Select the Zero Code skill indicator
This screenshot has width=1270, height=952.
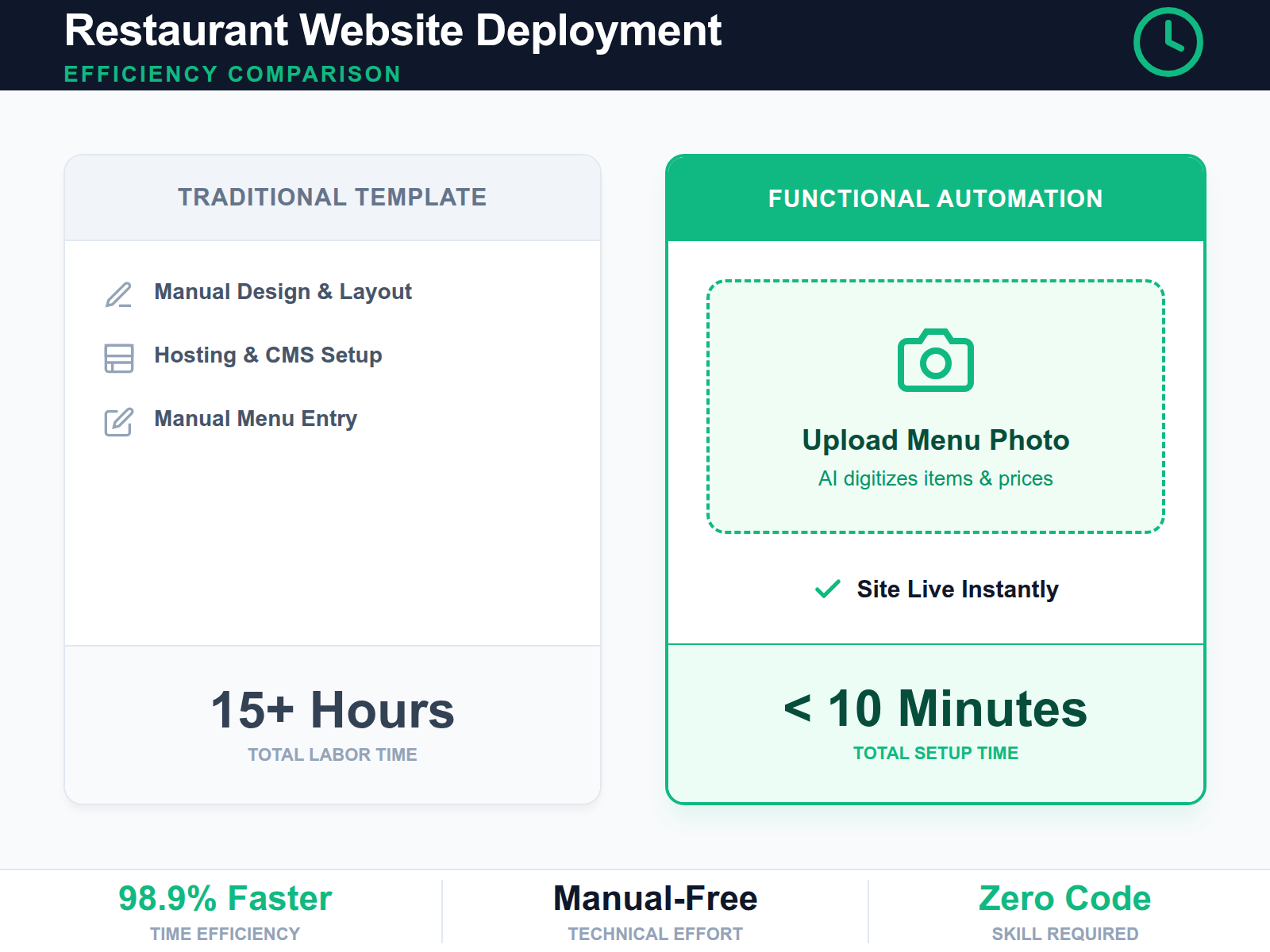(x=1065, y=898)
